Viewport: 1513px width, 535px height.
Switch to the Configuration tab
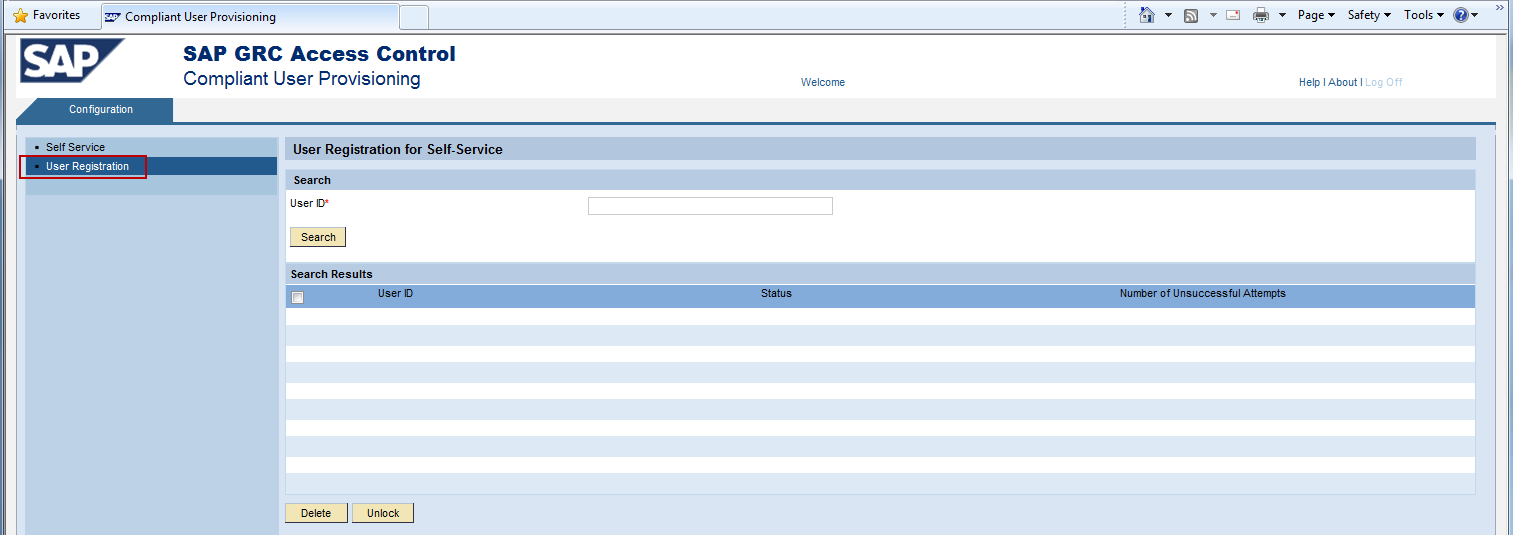tap(101, 110)
